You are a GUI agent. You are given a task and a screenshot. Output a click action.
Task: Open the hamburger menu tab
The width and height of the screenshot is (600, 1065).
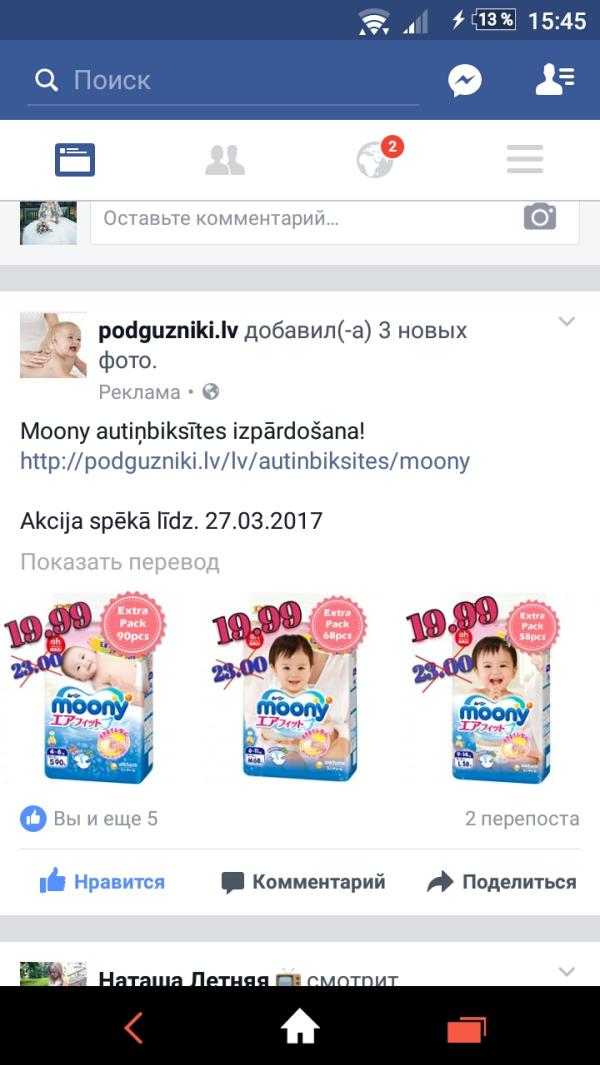[x=525, y=160]
